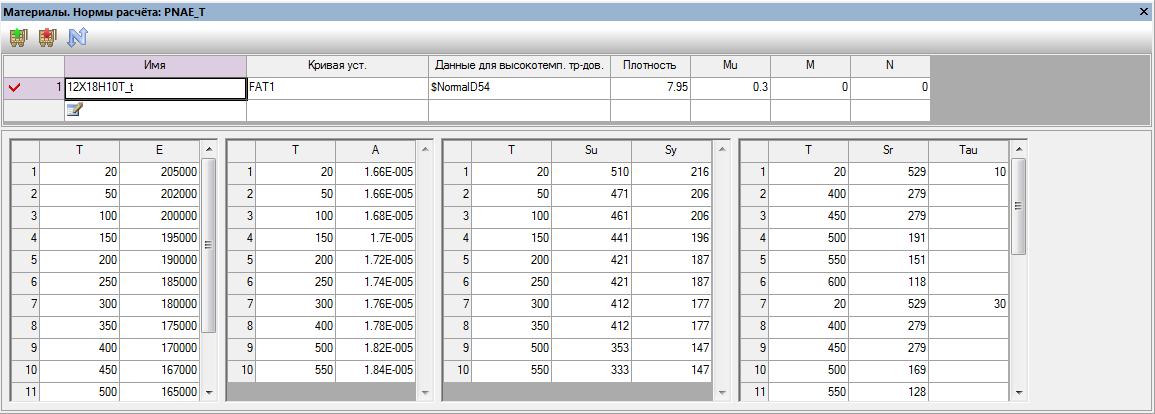Select the density value 7.95 cell
Viewport: 1155px width, 414px height.
click(x=650, y=88)
